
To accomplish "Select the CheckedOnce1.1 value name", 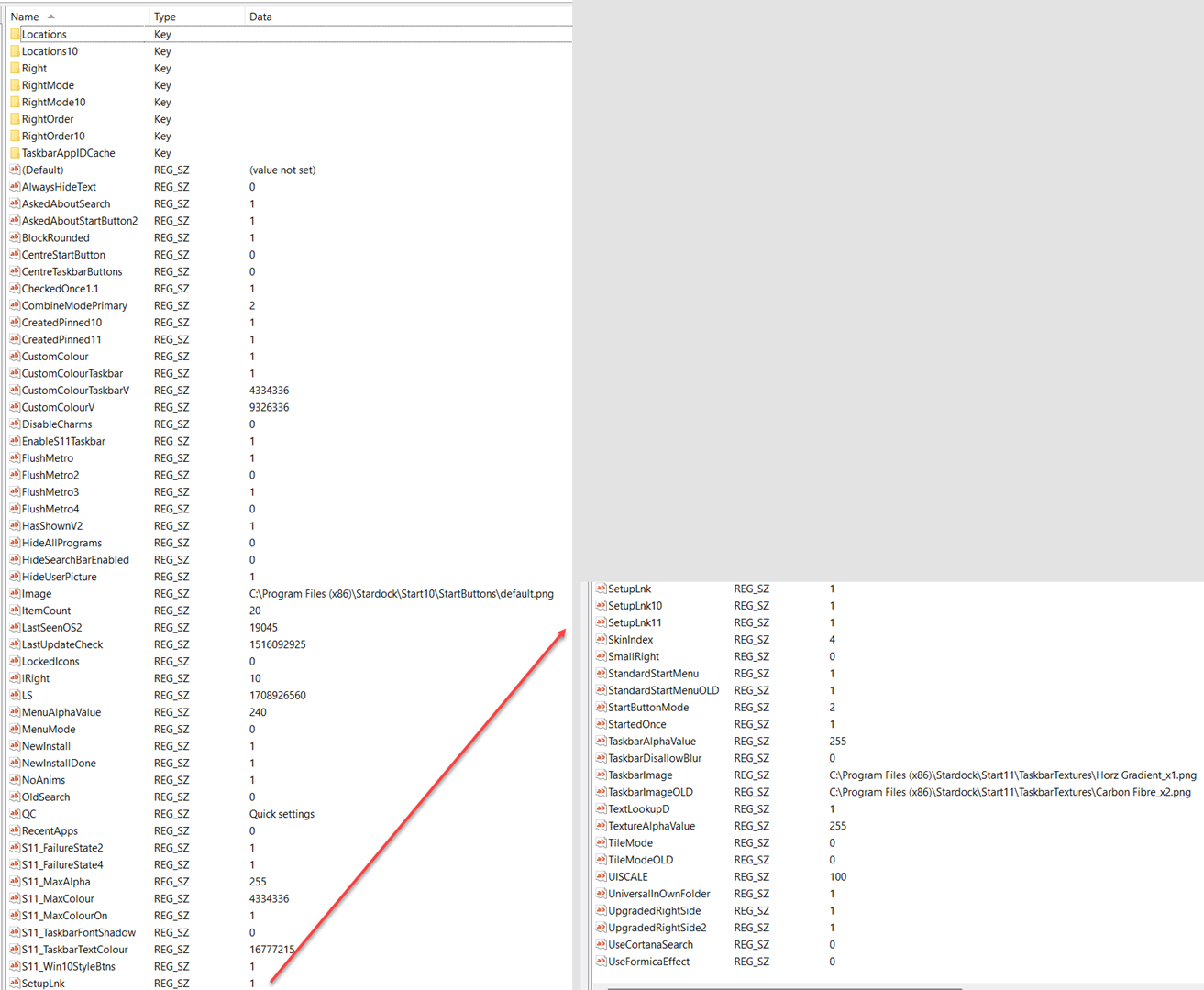I will 61,289.
